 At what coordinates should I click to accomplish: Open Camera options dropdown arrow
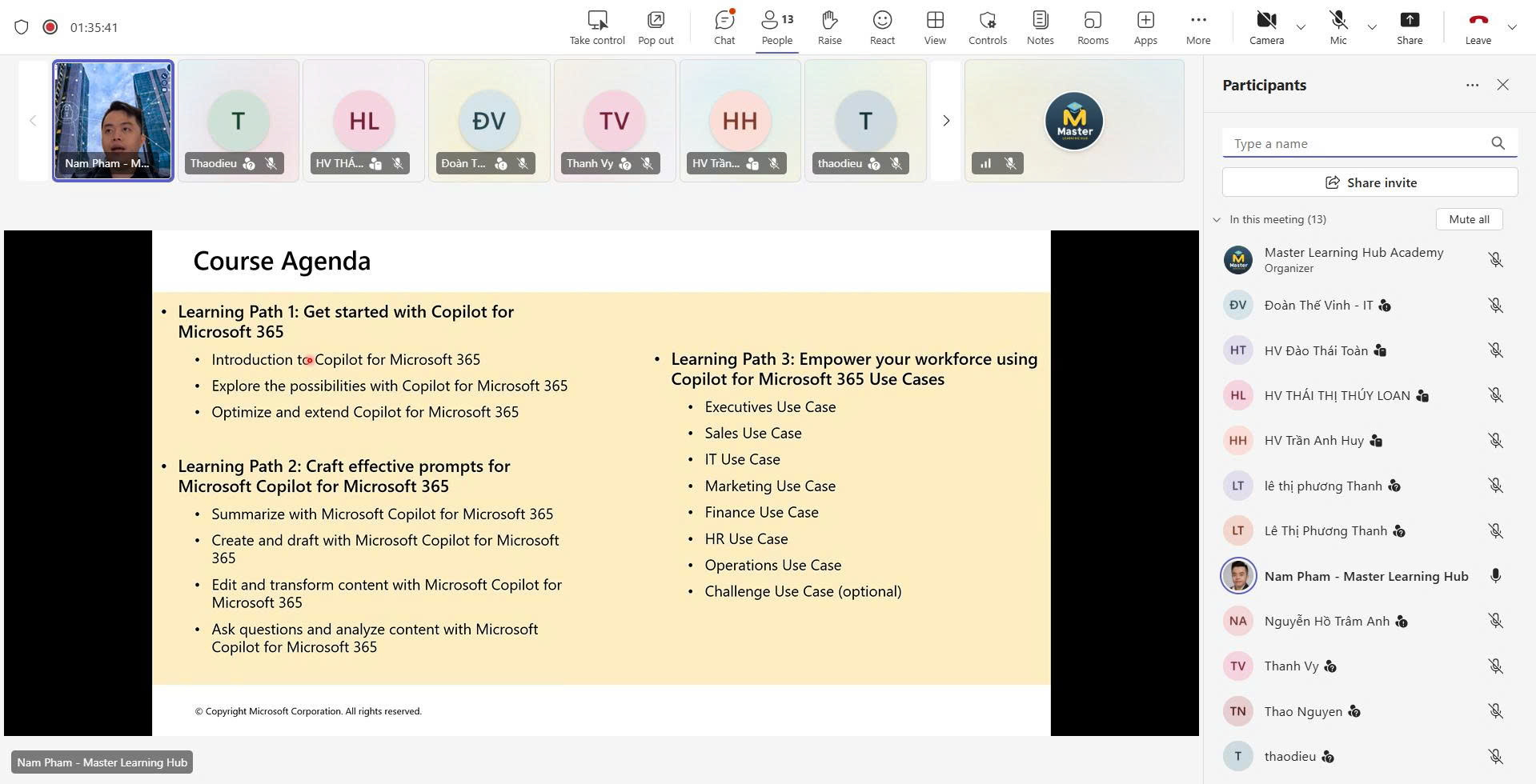pos(1301,27)
